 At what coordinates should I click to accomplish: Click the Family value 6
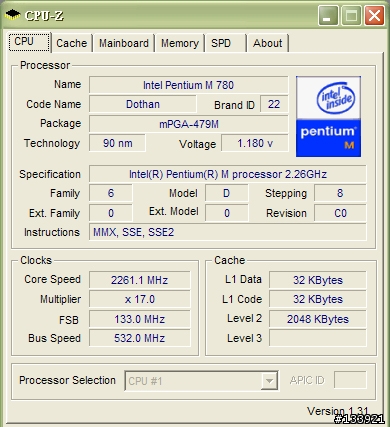pos(111,193)
